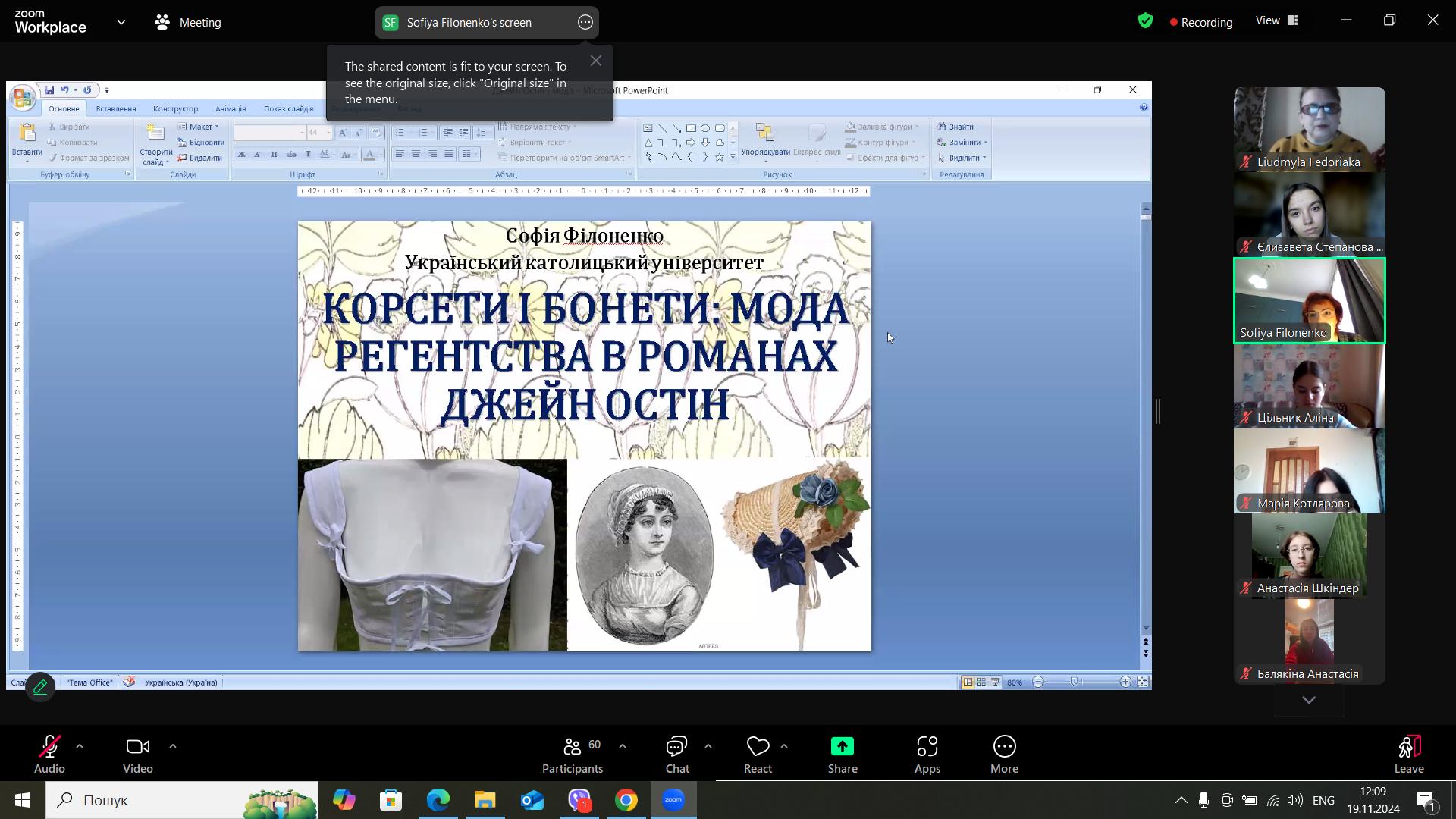Dismiss the shared content notification

(596, 61)
